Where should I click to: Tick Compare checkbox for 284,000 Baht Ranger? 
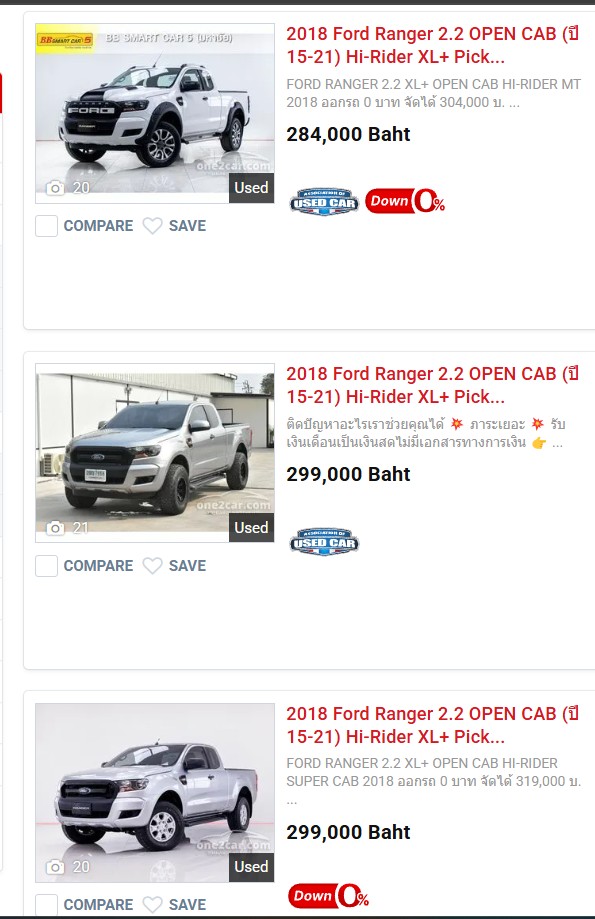click(46, 226)
